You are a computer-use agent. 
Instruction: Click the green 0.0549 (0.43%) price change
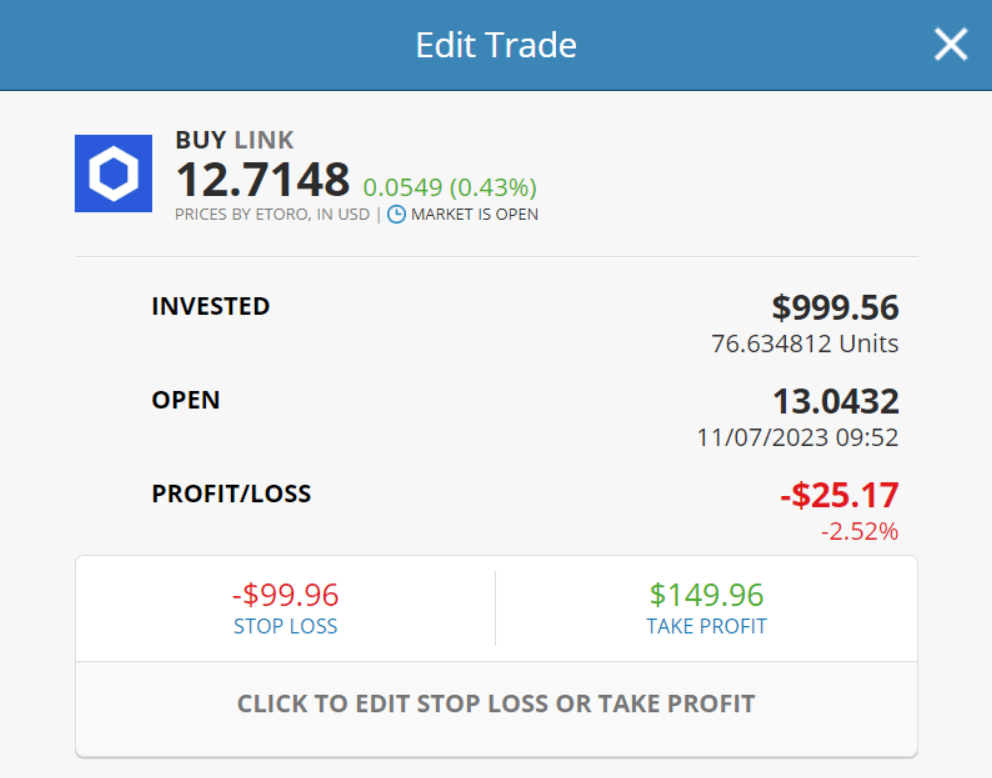pos(450,187)
